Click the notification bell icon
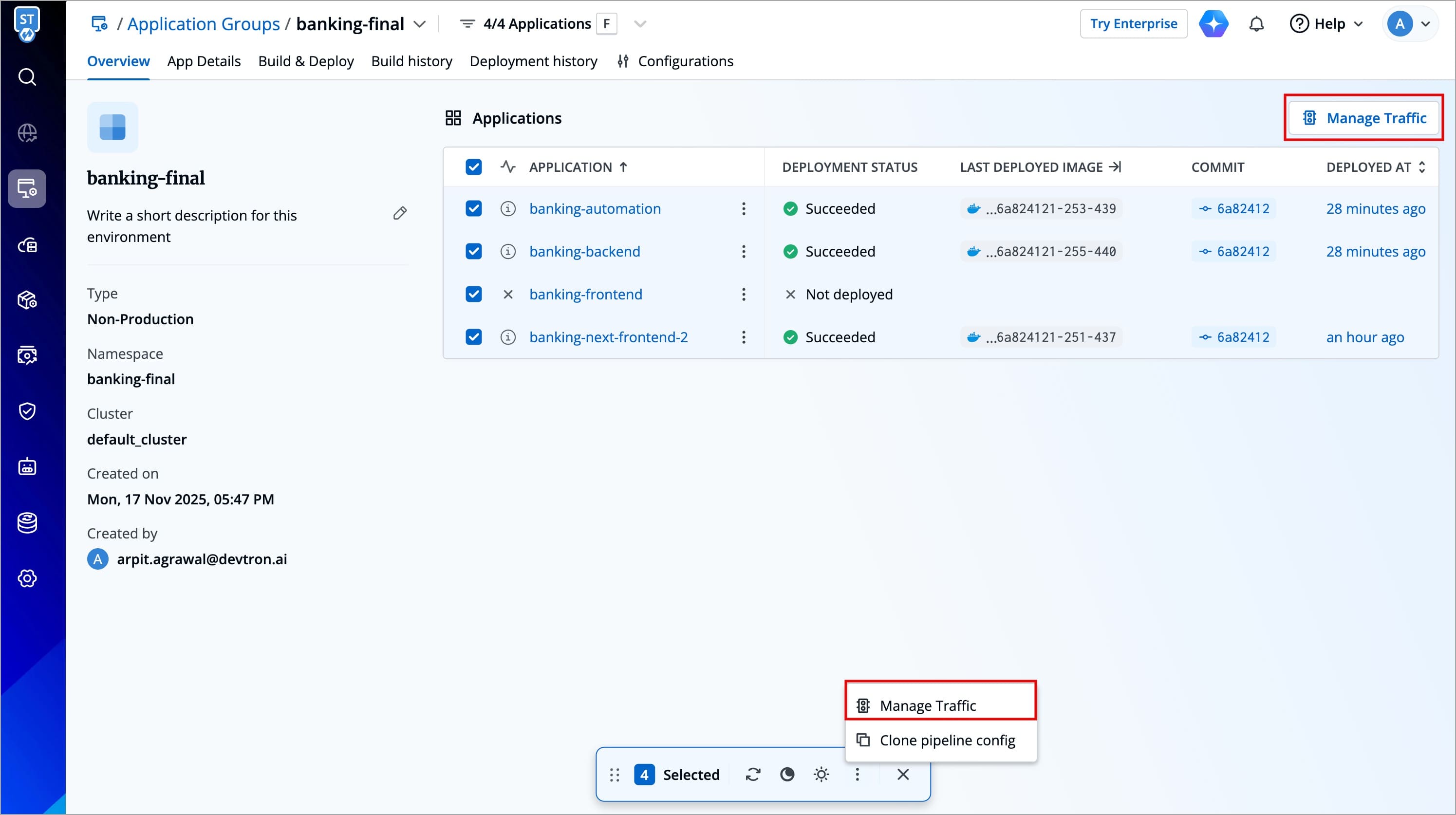 1256,24
